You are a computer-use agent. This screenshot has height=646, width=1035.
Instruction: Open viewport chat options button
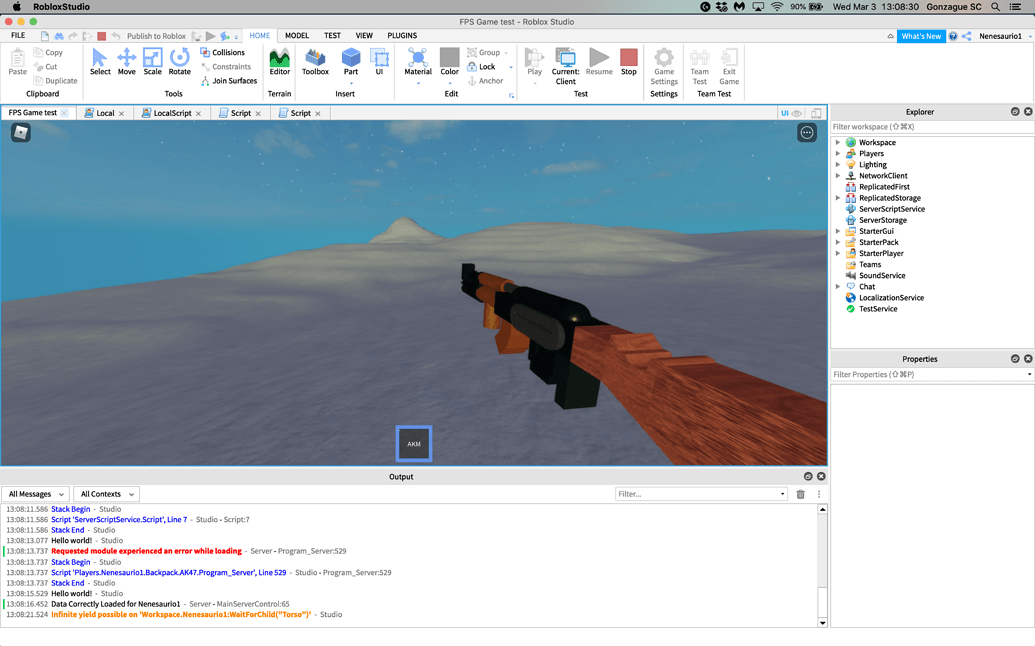click(807, 133)
